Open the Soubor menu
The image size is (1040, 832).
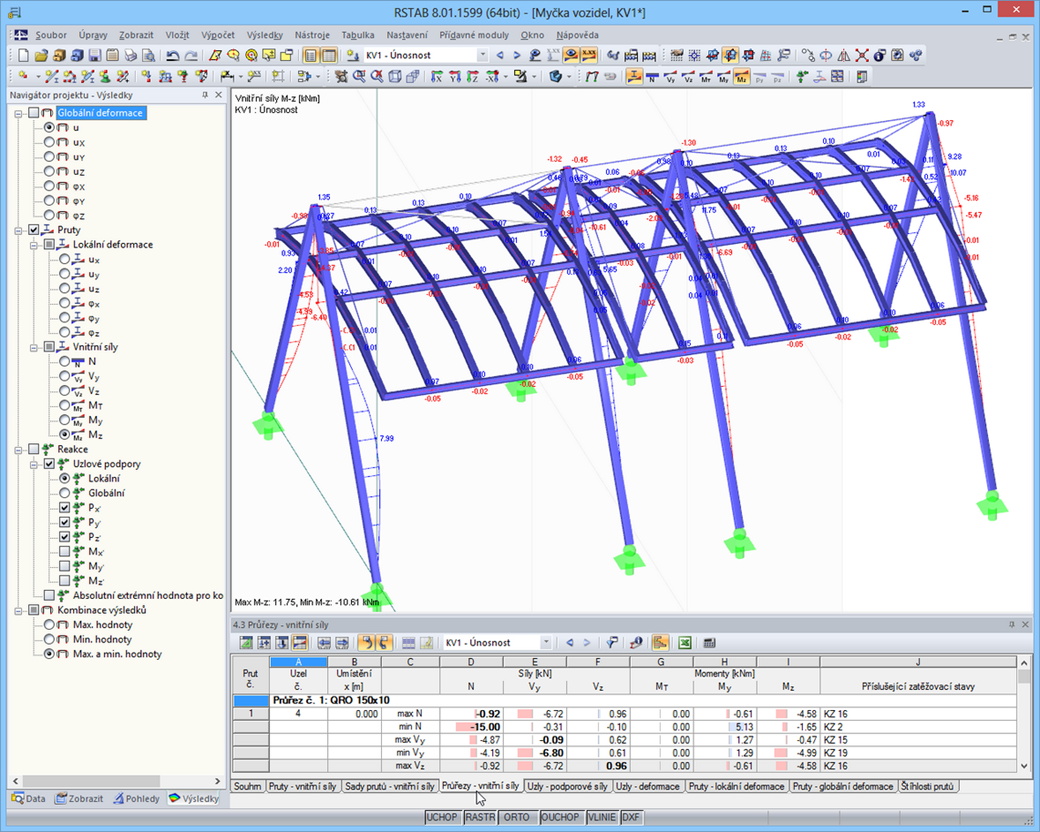(x=51, y=35)
